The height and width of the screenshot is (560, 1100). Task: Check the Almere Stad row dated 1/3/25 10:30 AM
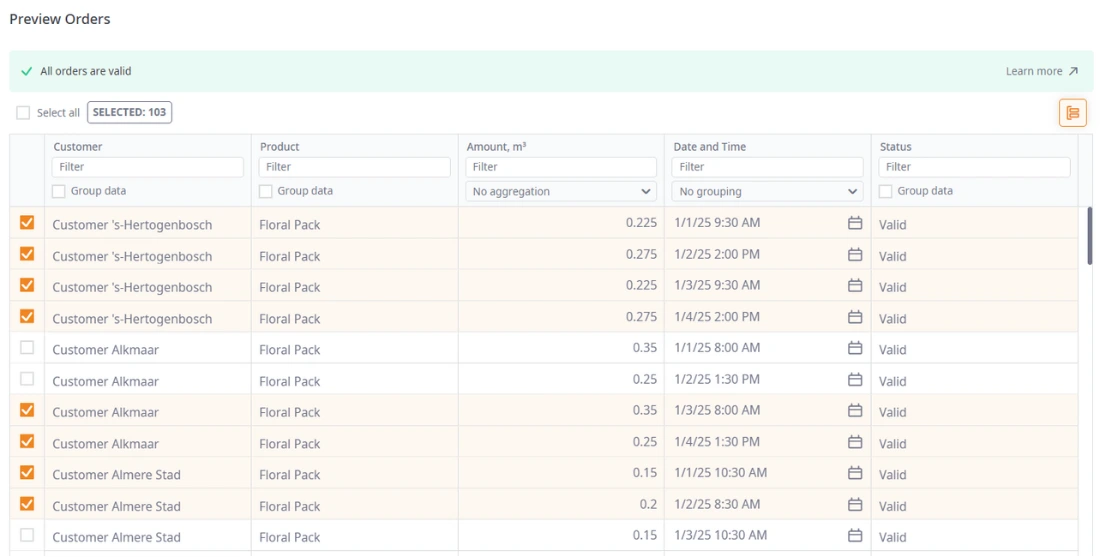(27, 535)
